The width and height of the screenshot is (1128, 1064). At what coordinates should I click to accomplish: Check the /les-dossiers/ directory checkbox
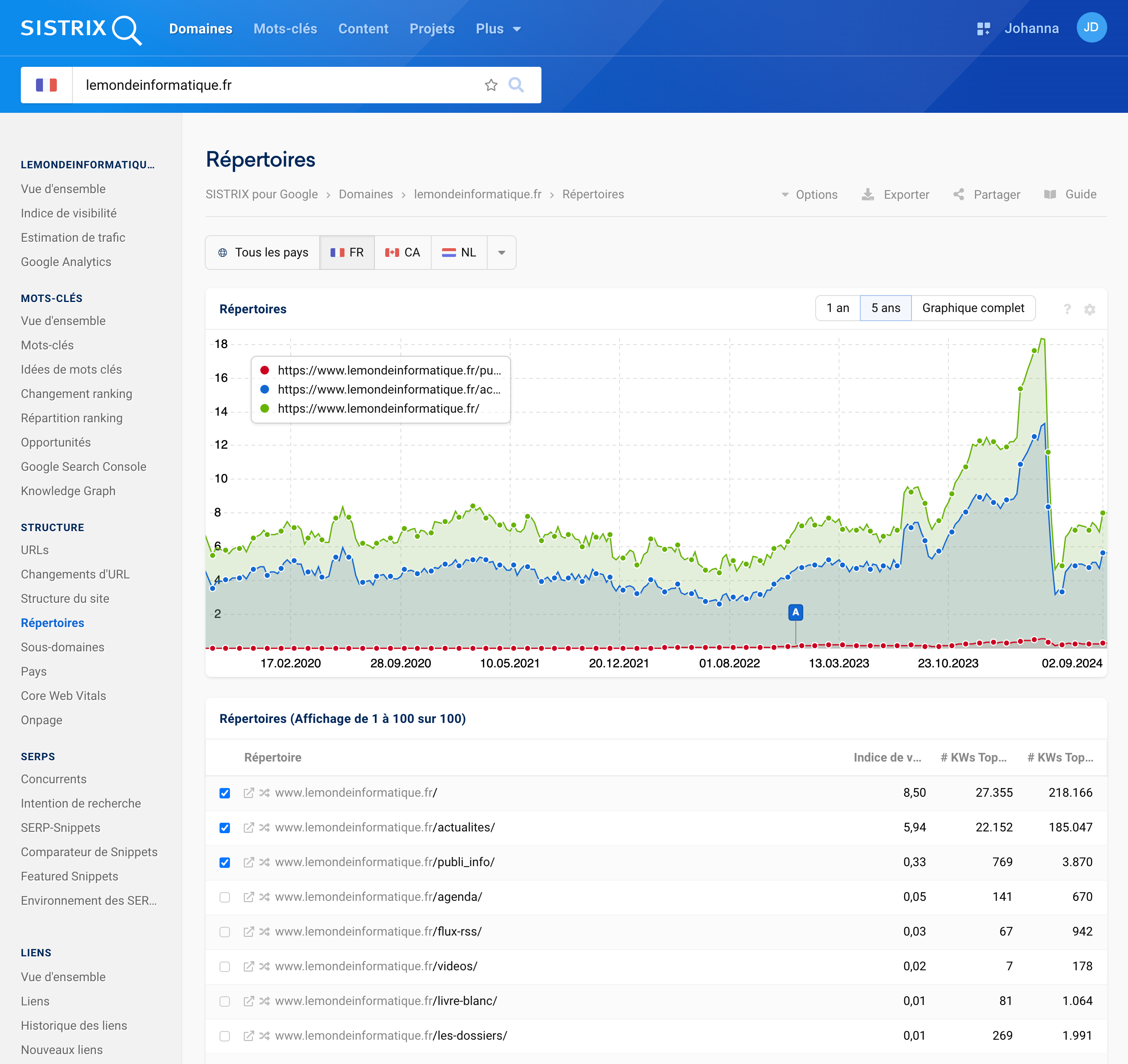click(x=225, y=1036)
